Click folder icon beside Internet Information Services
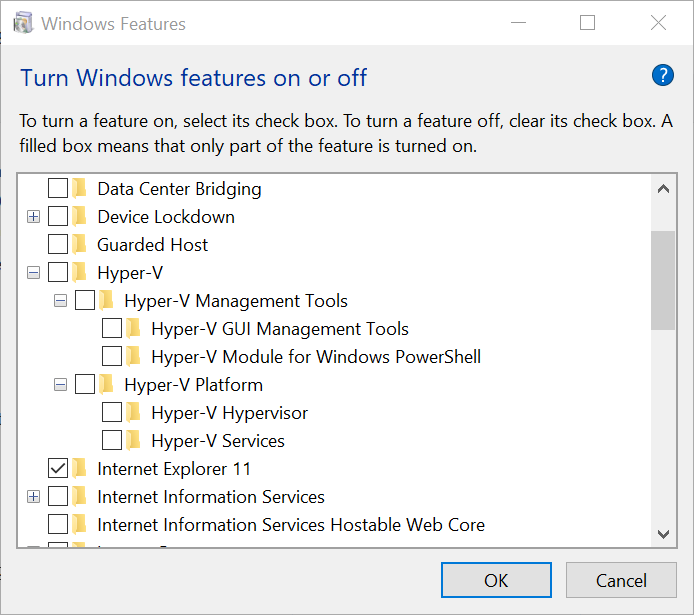This screenshot has width=694, height=615. pos(80,496)
